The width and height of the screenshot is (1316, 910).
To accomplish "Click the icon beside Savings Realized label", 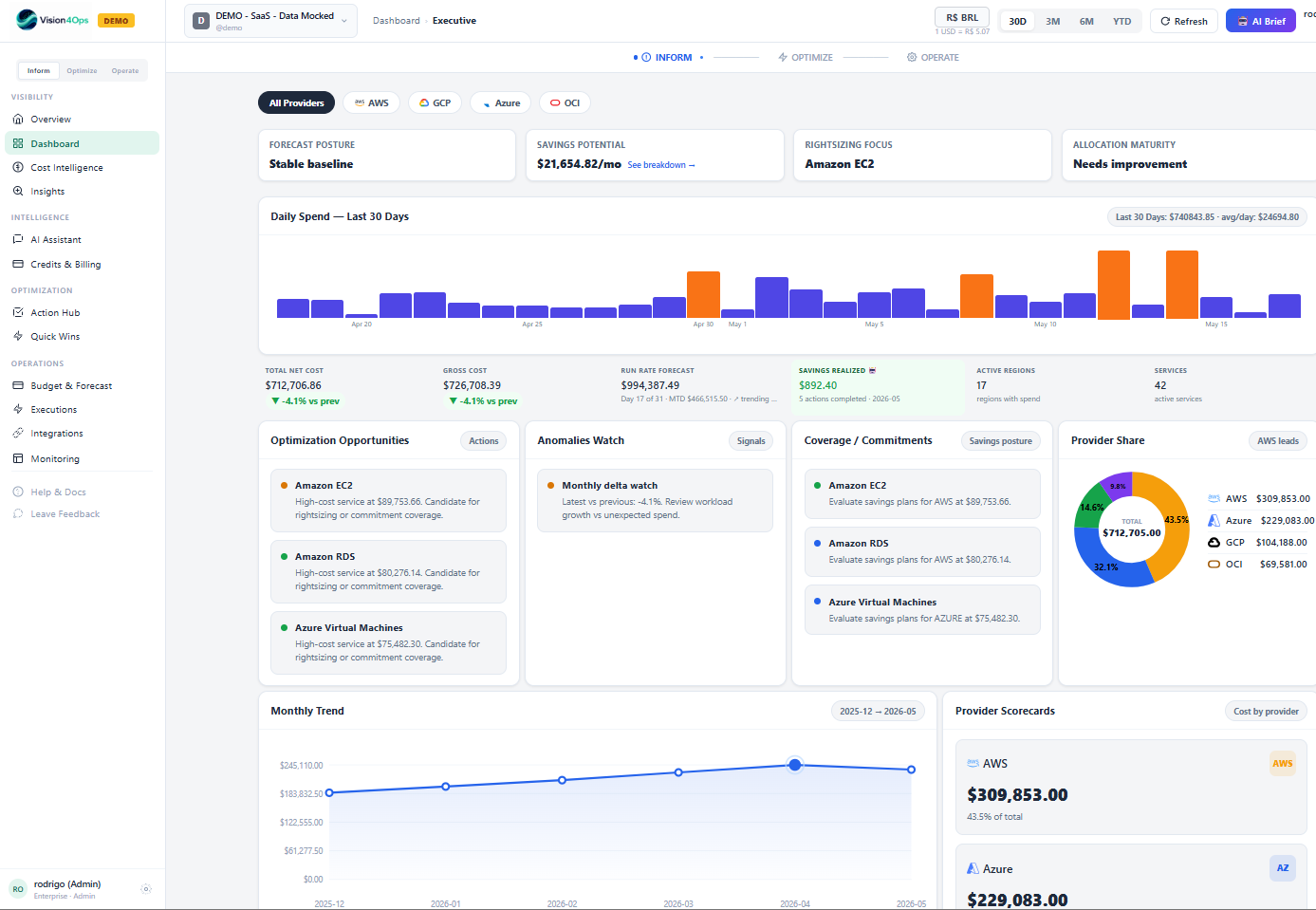I will pos(872,371).
